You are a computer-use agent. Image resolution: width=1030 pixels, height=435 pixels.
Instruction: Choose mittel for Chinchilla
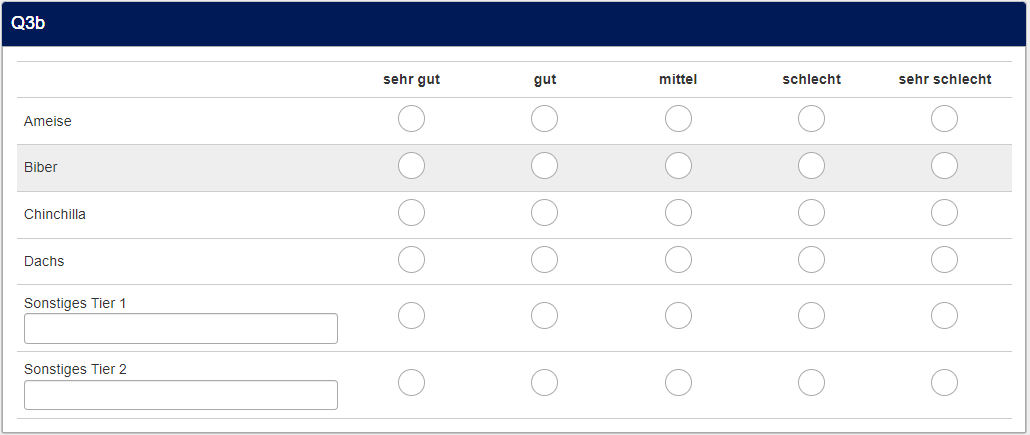(678, 213)
